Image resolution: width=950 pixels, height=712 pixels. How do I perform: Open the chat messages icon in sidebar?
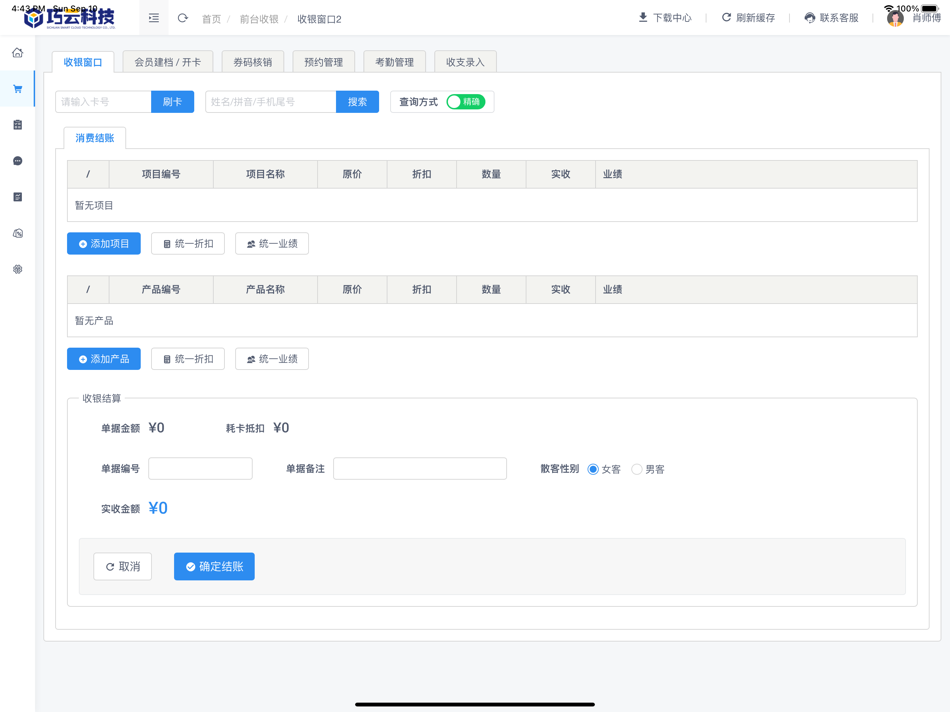(x=17, y=160)
